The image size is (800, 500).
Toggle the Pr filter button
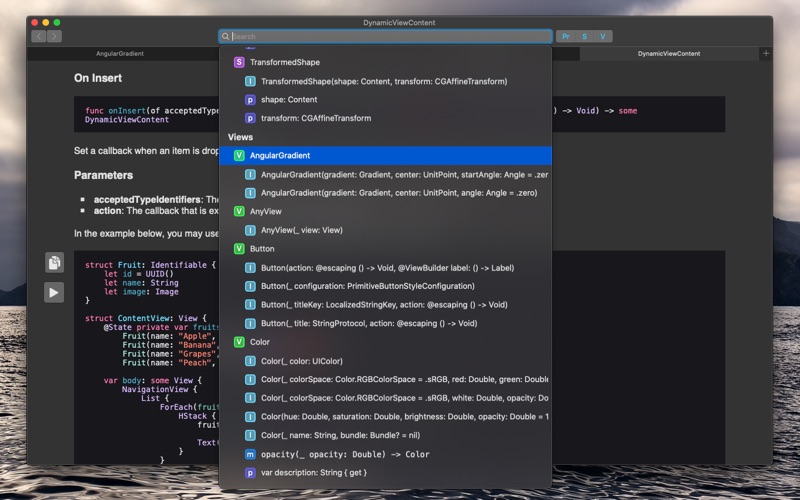coord(566,36)
